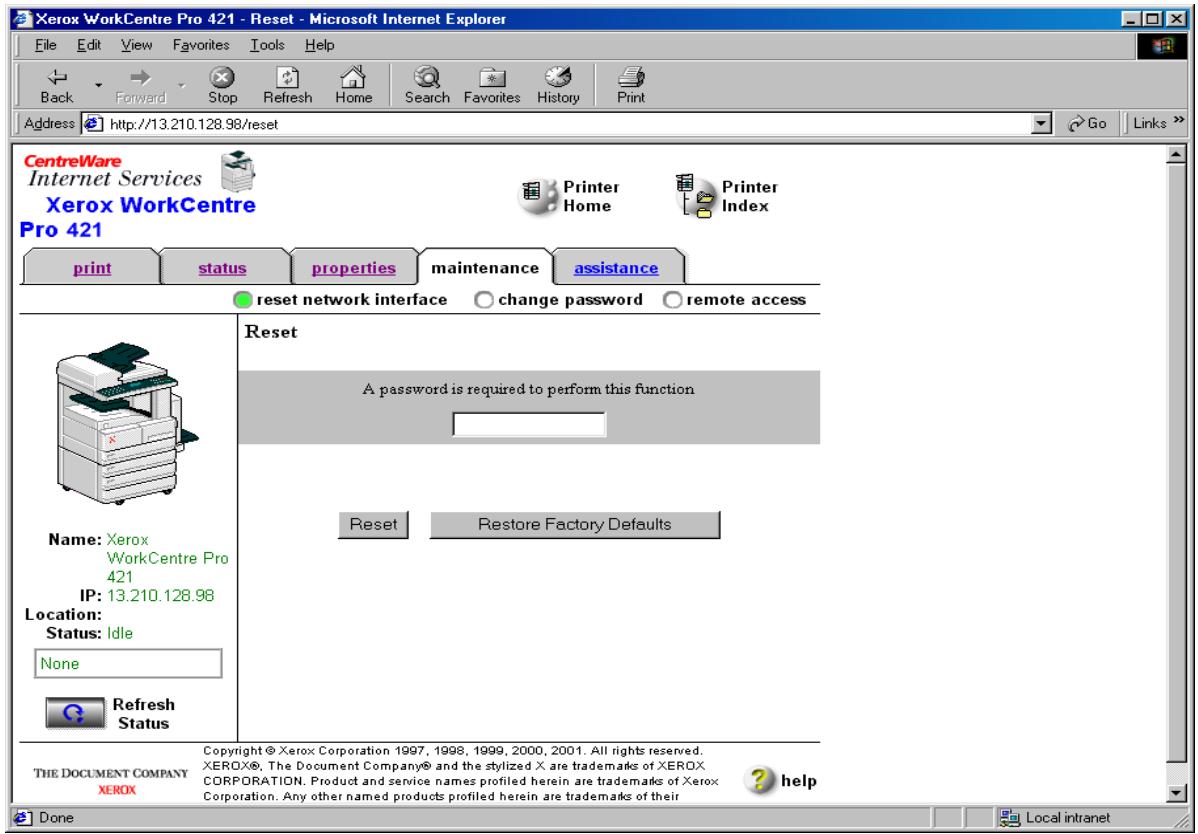Click the page scrollbar up arrow

1176,155
